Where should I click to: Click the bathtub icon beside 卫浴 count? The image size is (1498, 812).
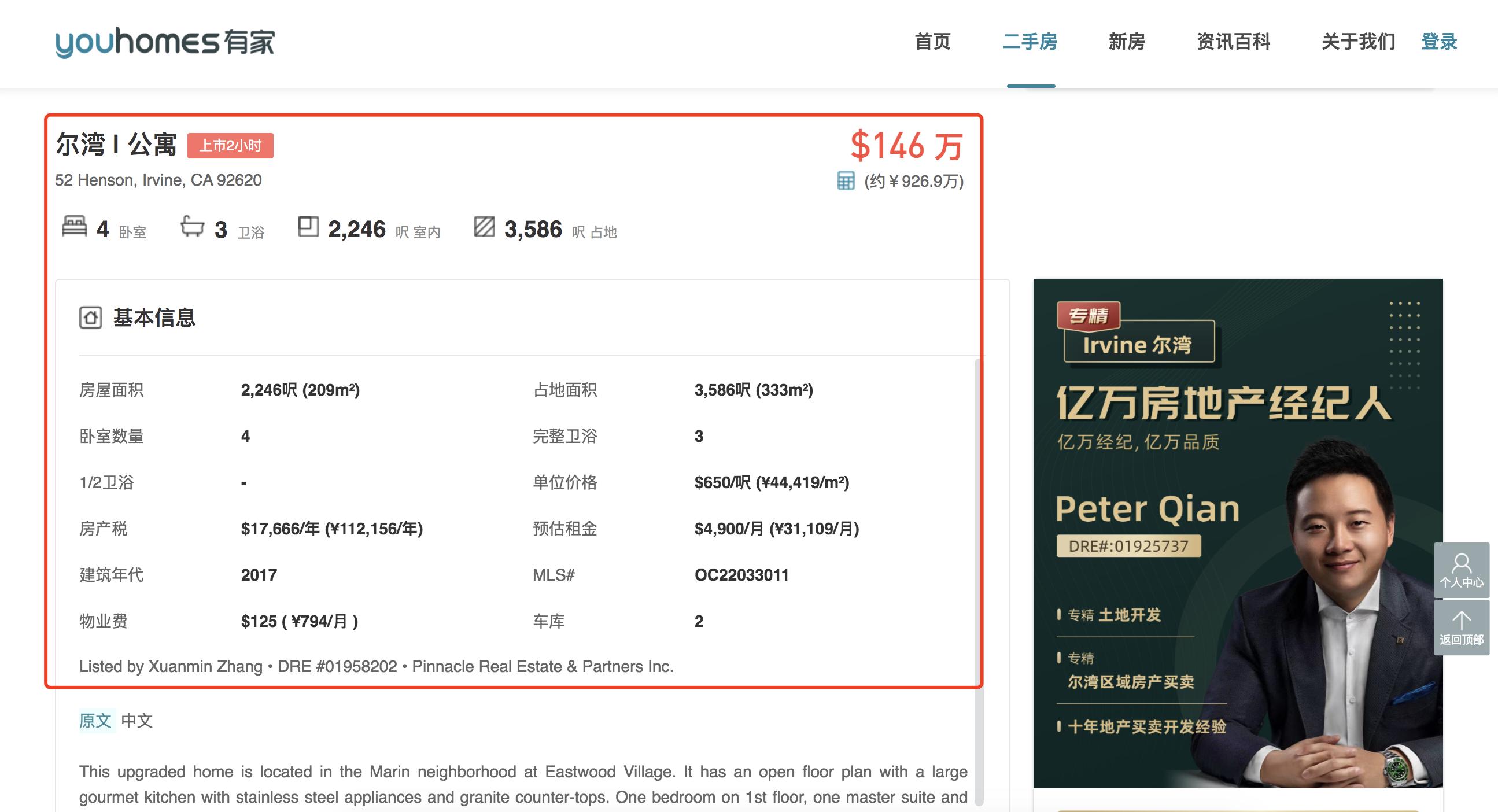[x=193, y=227]
